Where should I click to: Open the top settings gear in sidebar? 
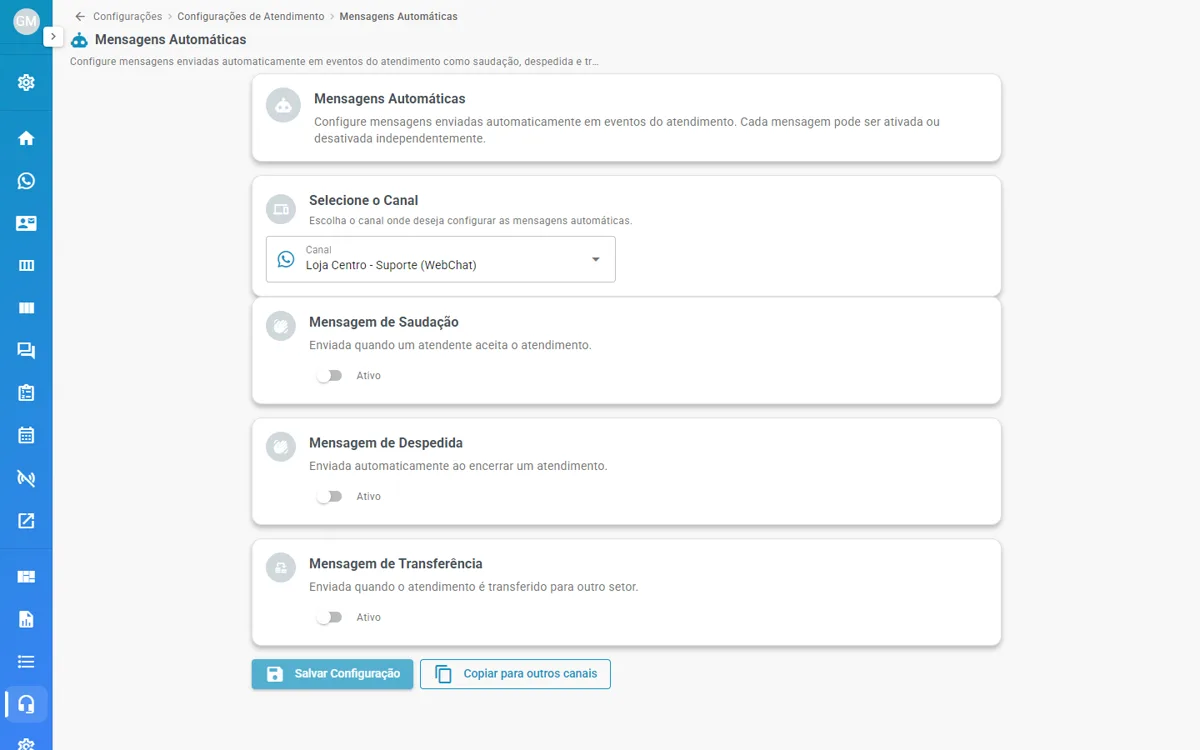click(26, 82)
